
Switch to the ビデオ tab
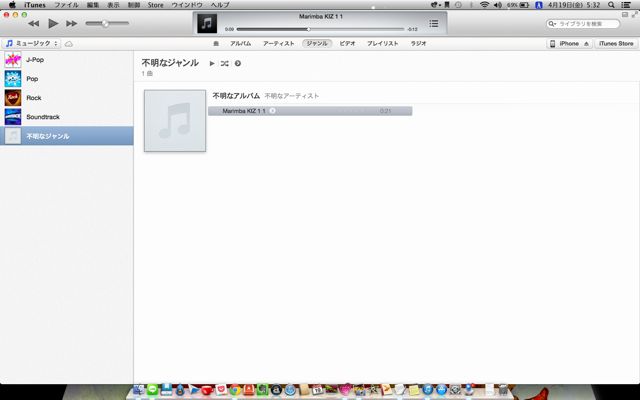tap(347, 43)
